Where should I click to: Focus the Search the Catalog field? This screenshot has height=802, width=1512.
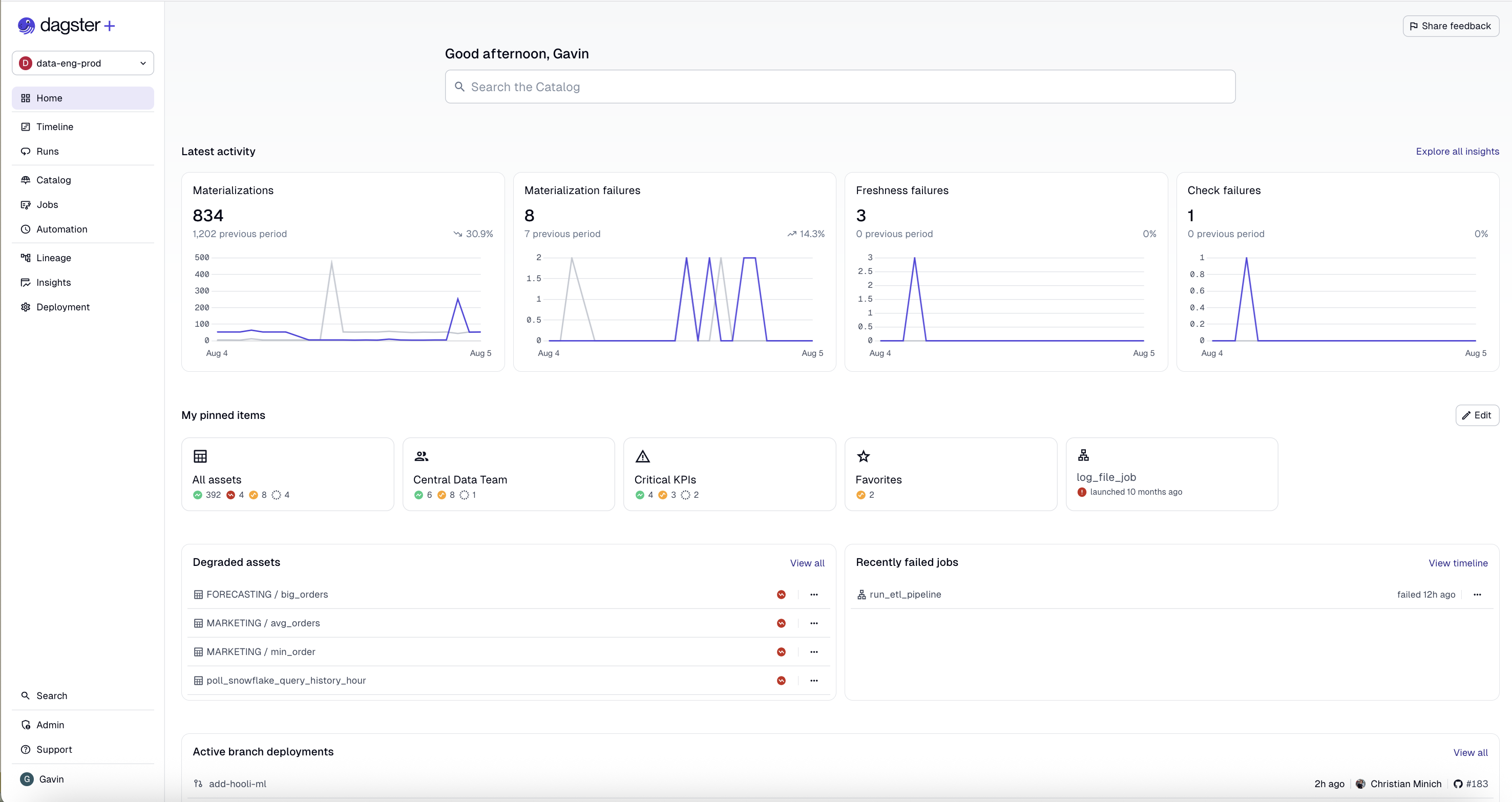tap(840, 87)
